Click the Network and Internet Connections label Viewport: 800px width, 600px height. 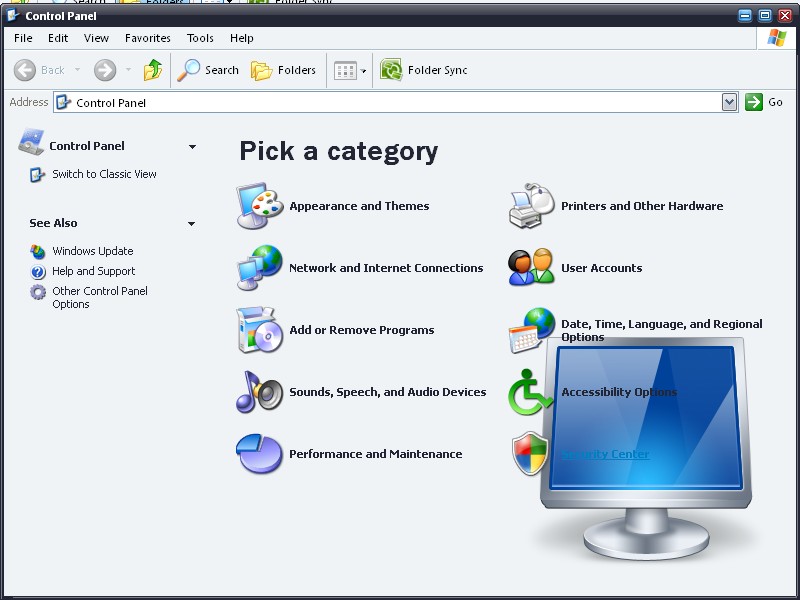tap(386, 268)
